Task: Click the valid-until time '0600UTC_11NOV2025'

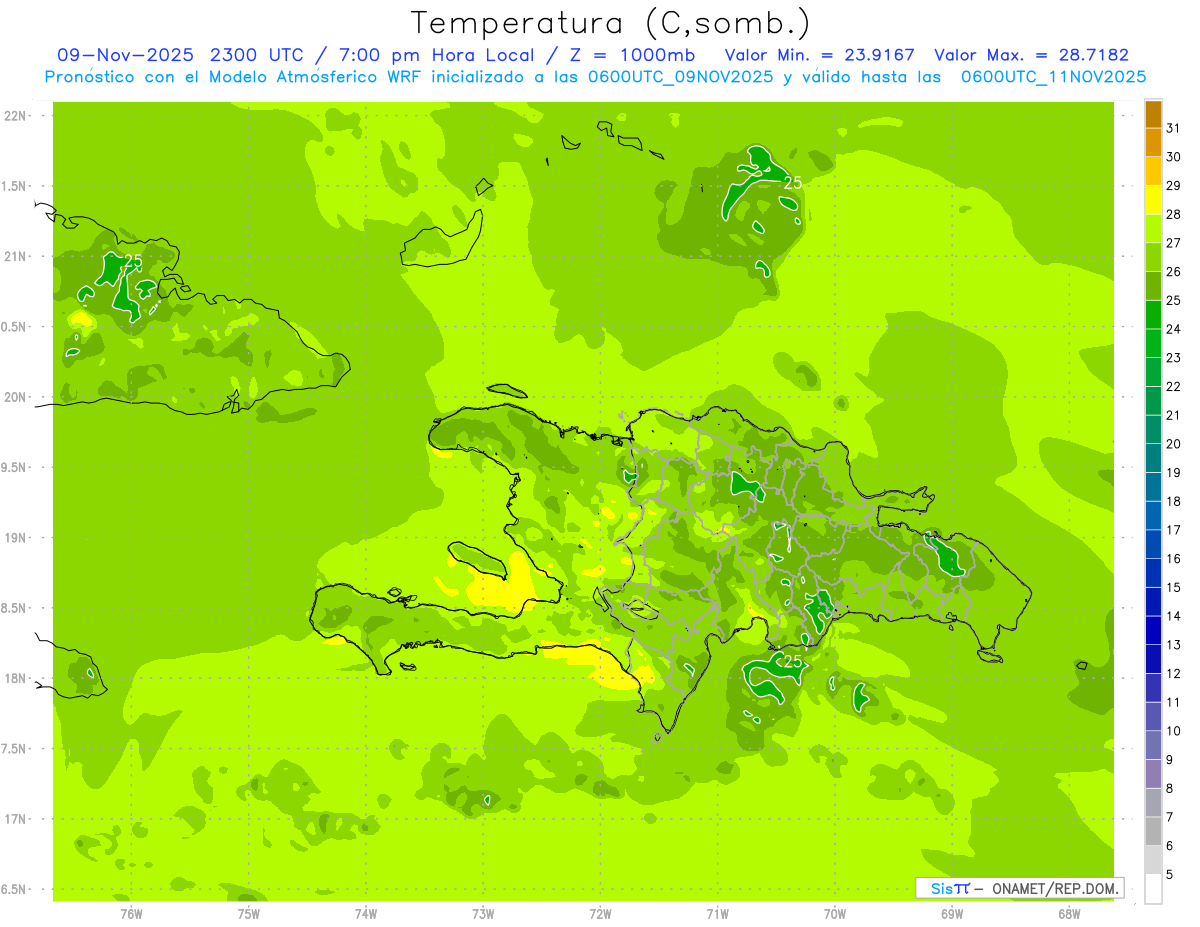Action: point(1053,77)
